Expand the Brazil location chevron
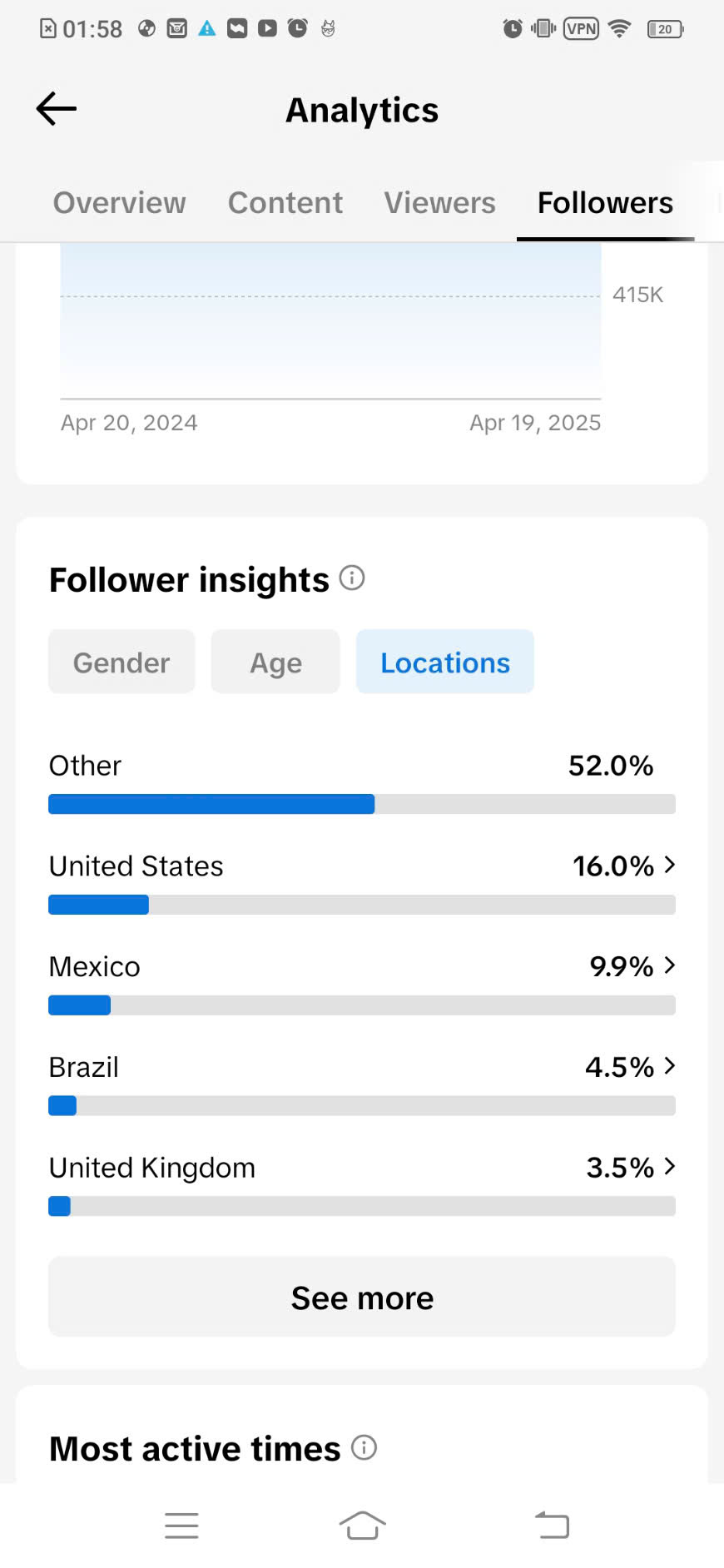This screenshot has height=1568, width=724. pos(670,1066)
